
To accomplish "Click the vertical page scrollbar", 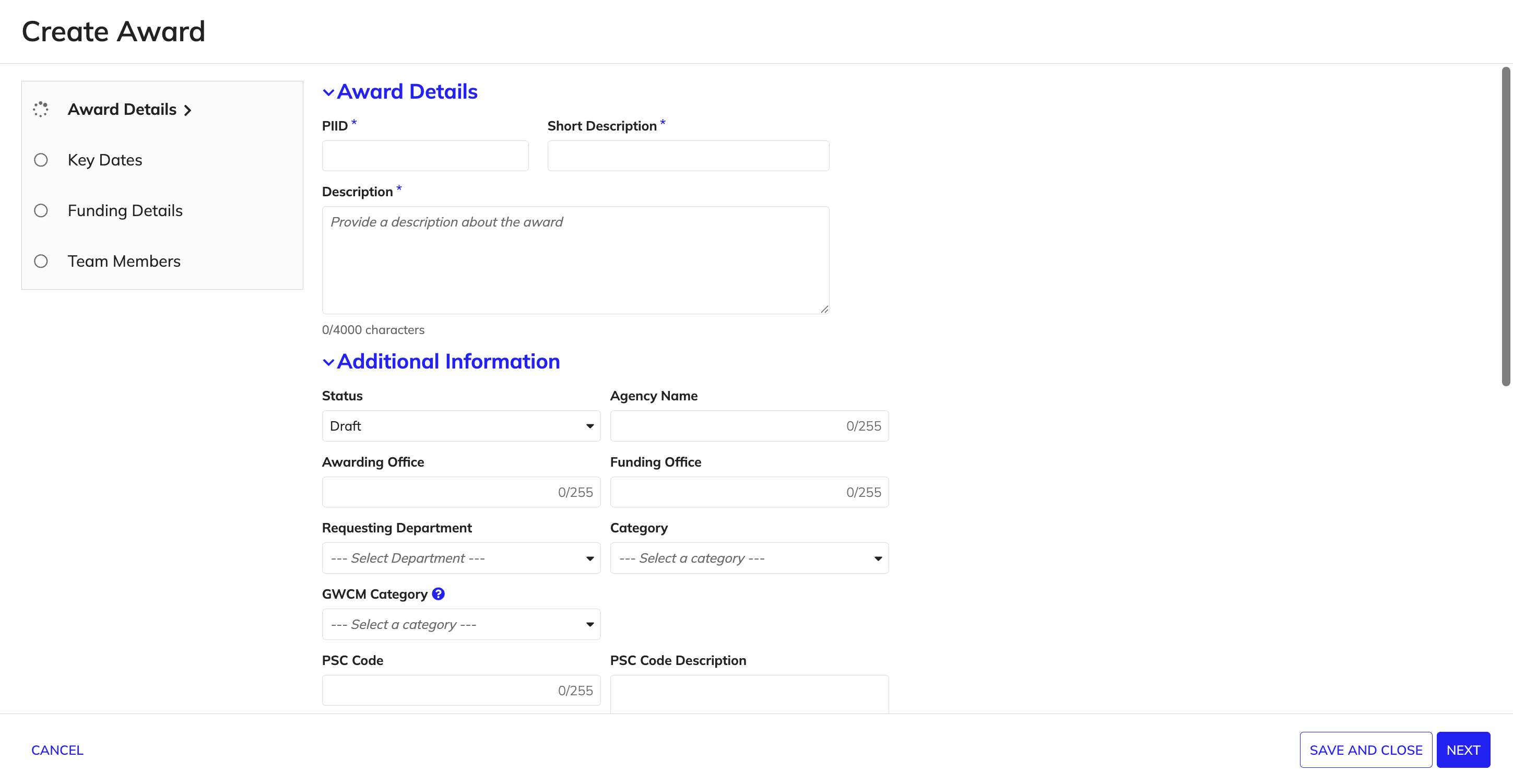I will (1505, 227).
